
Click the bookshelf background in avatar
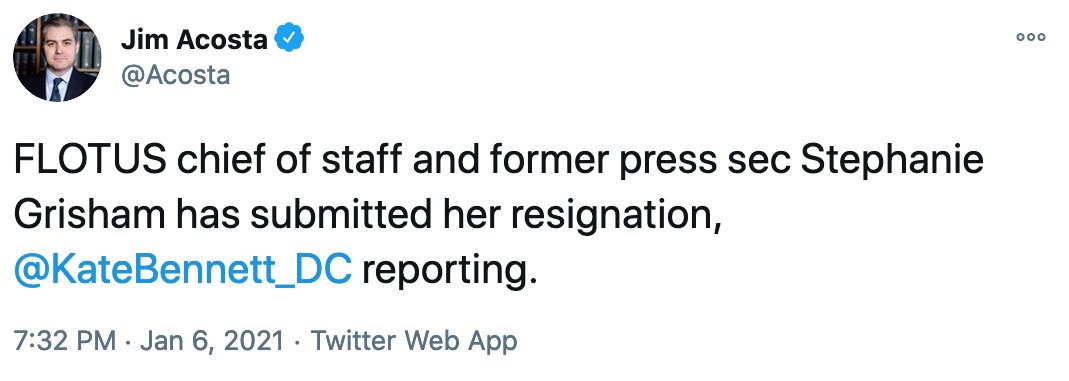click(x=85, y=46)
